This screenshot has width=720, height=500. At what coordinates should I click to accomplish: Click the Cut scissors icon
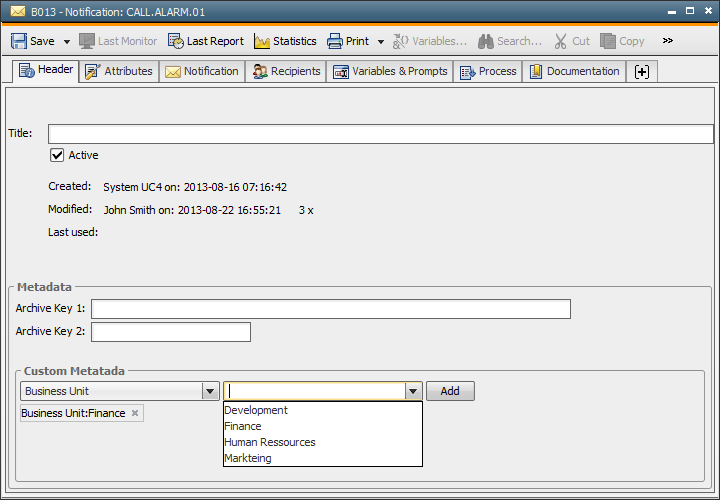(x=560, y=41)
